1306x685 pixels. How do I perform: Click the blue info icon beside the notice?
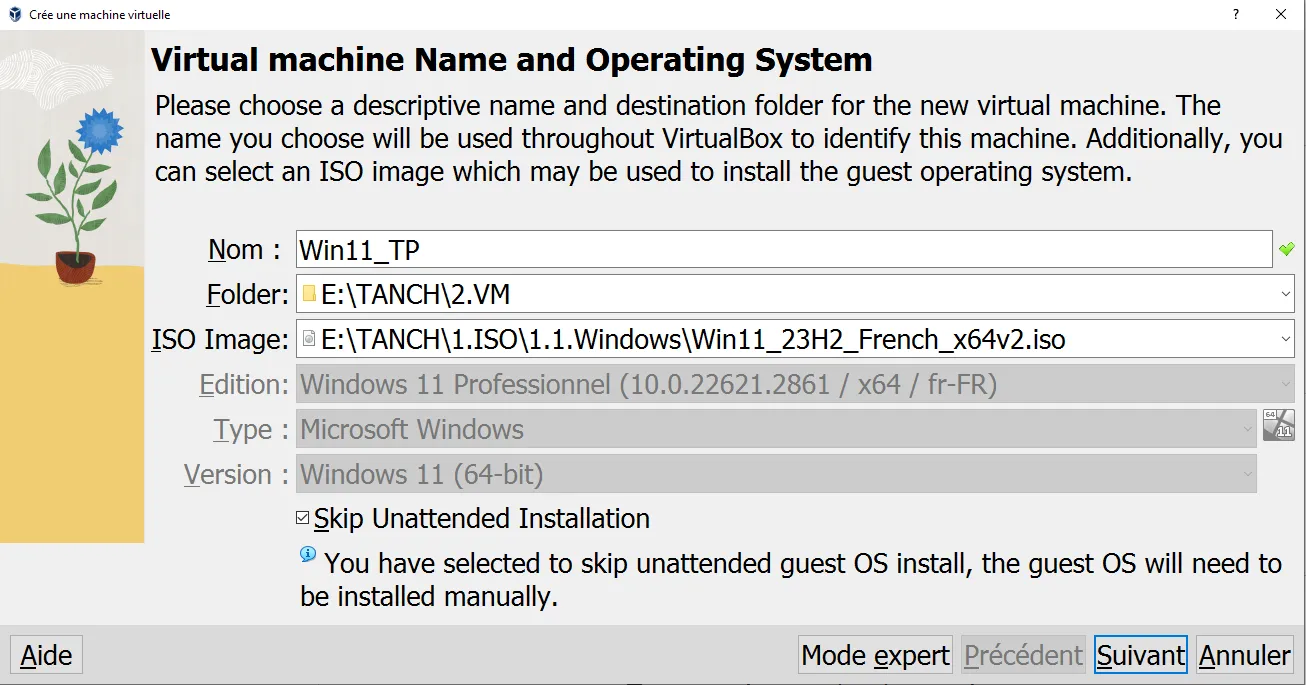(x=308, y=555)
